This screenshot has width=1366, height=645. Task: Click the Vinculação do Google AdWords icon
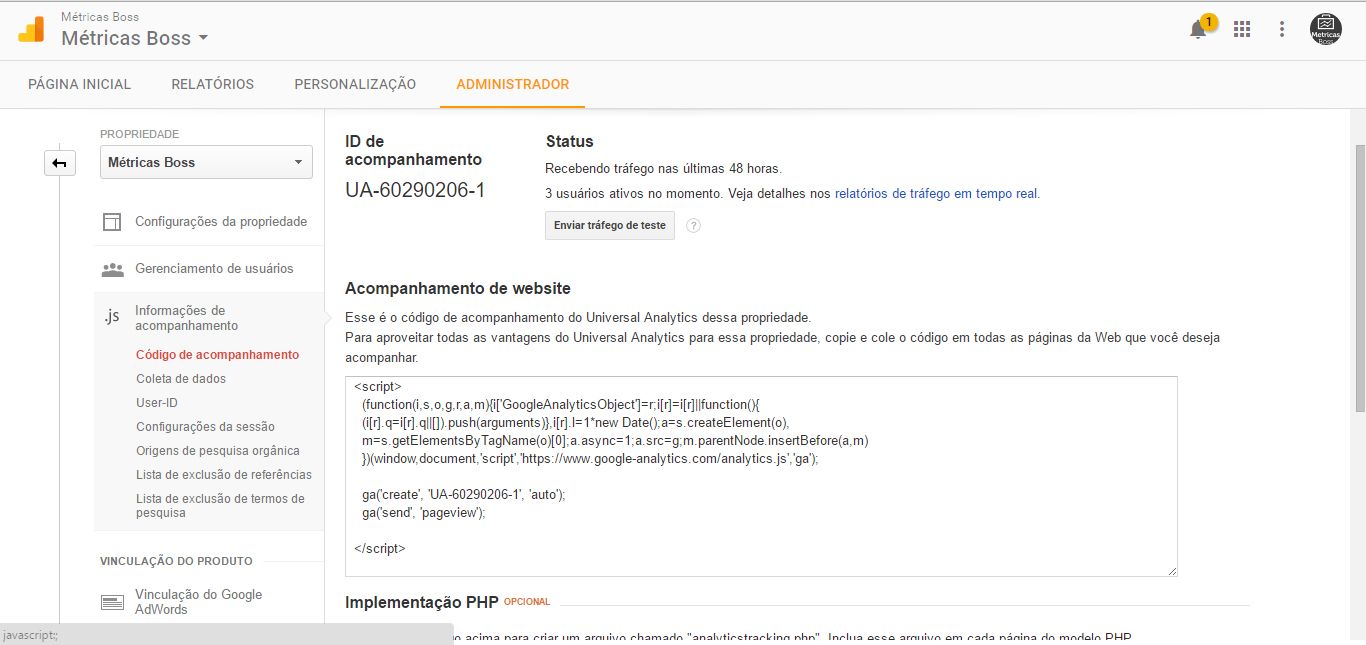pyautogui.click(x=112, y=602)
